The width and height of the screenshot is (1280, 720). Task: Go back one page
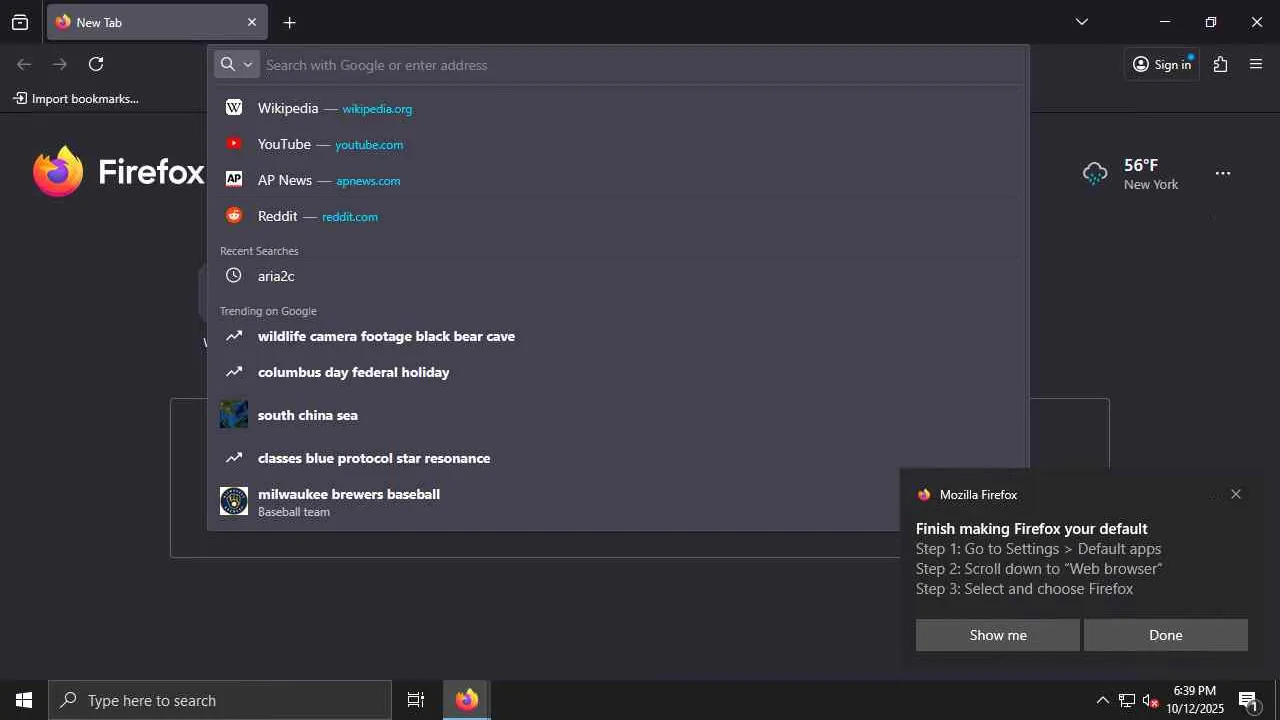tap(24, 64)
